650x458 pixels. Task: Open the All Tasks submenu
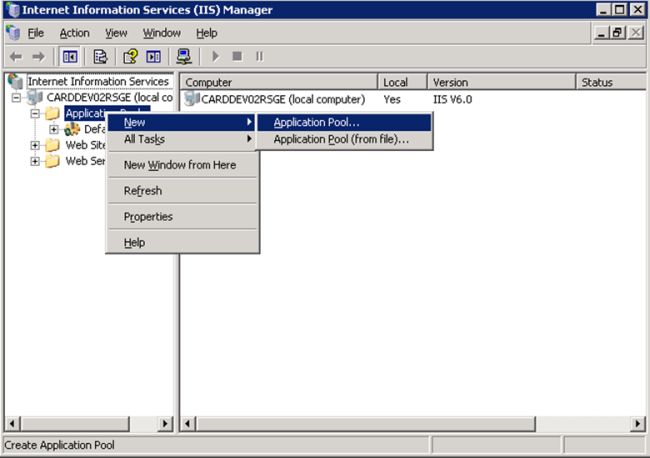(x=182, y=139)
